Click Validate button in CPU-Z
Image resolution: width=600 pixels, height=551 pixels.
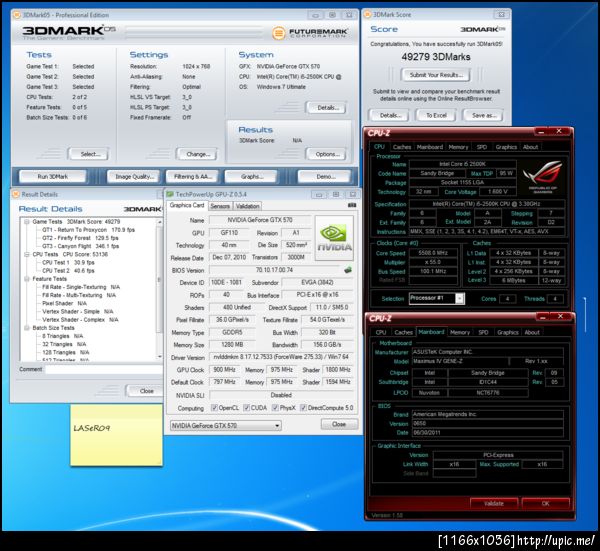click(494, 504)
